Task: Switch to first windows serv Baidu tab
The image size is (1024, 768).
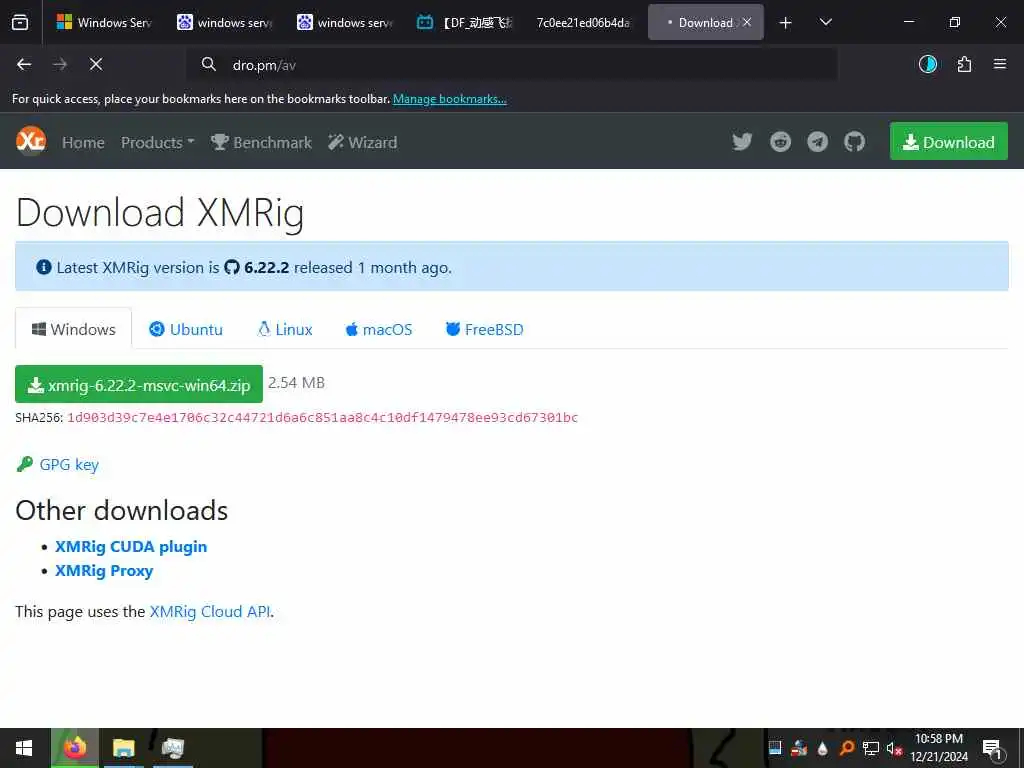Action: pos(225,23)
